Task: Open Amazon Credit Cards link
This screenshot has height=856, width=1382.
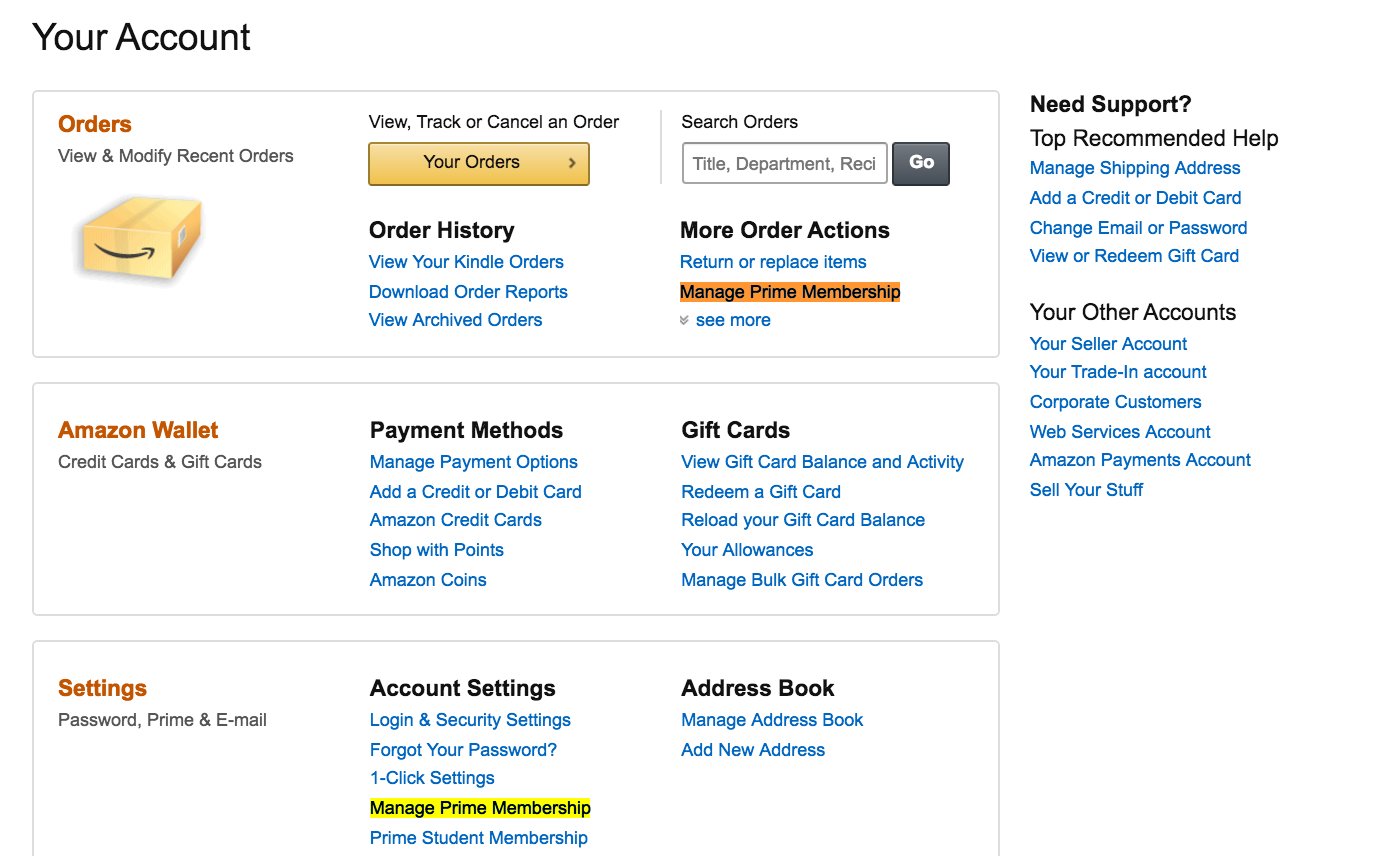Action: click(x=456, y=520)
